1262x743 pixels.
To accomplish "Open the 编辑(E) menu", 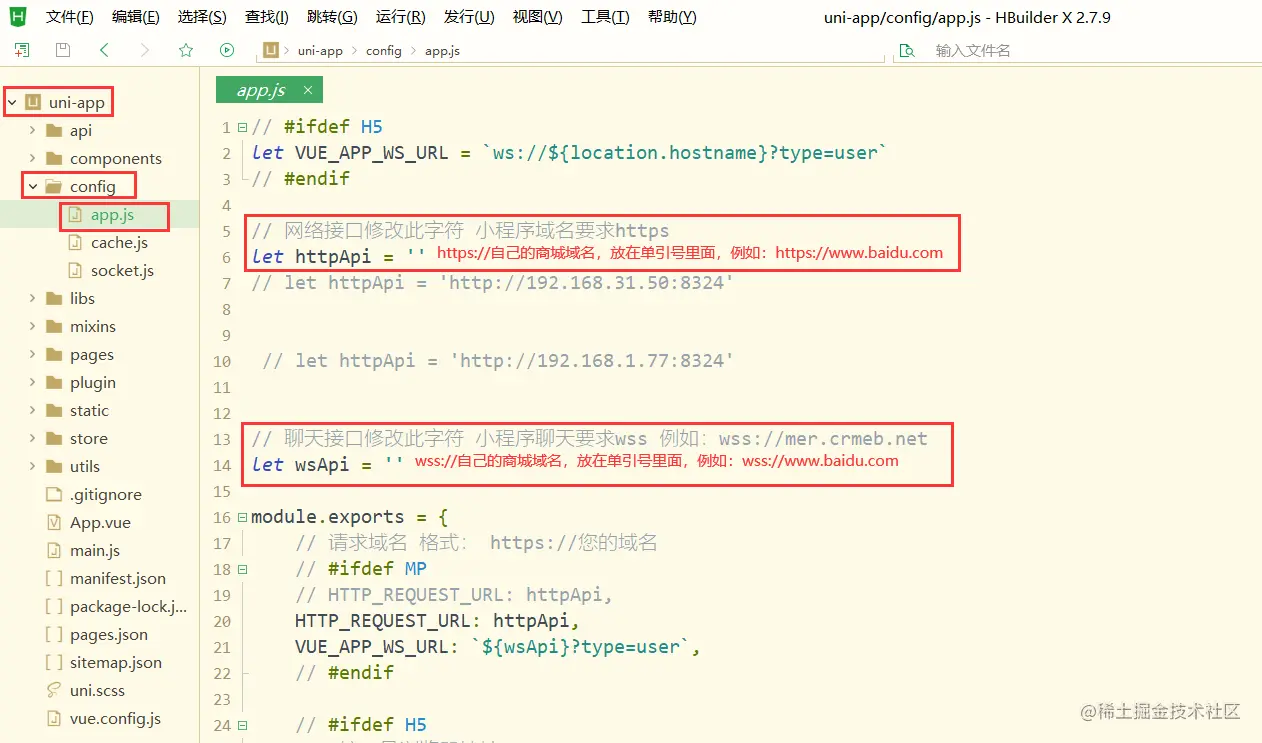I will (135, 17).
